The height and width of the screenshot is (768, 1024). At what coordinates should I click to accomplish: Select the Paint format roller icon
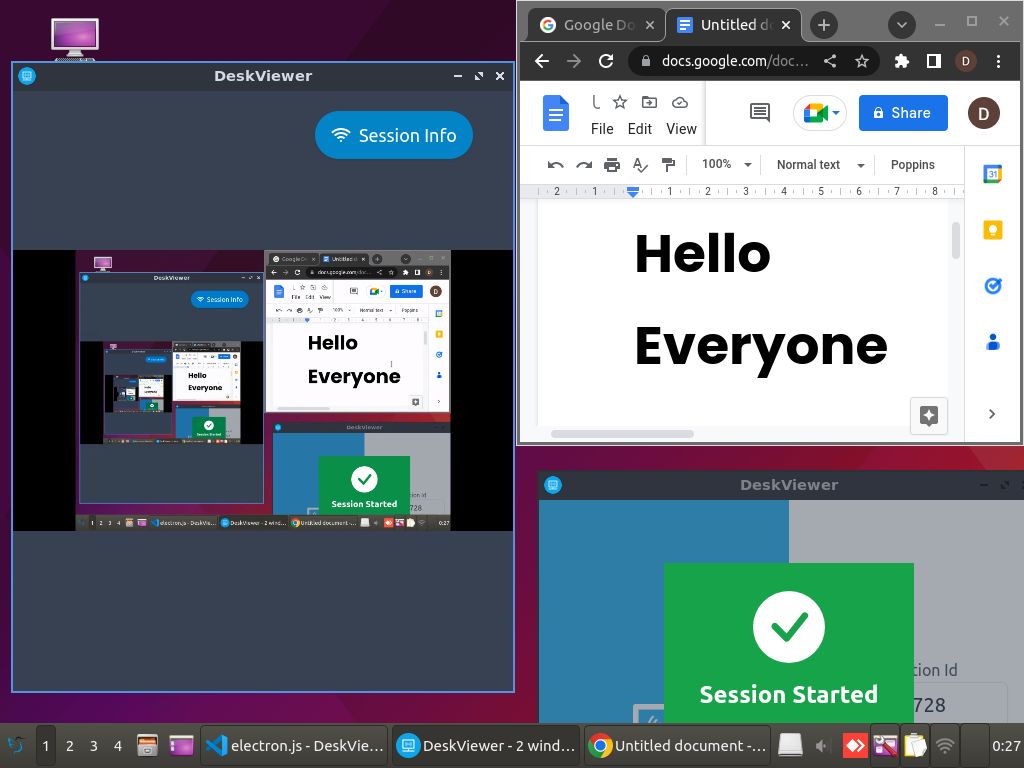[669, 165]
